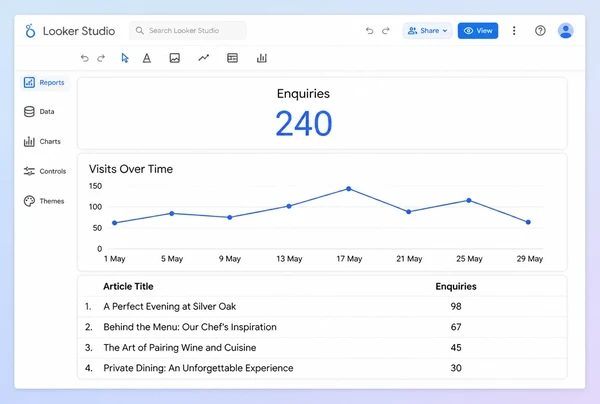Open Controls sidebar section

click(x=45, y=171)
